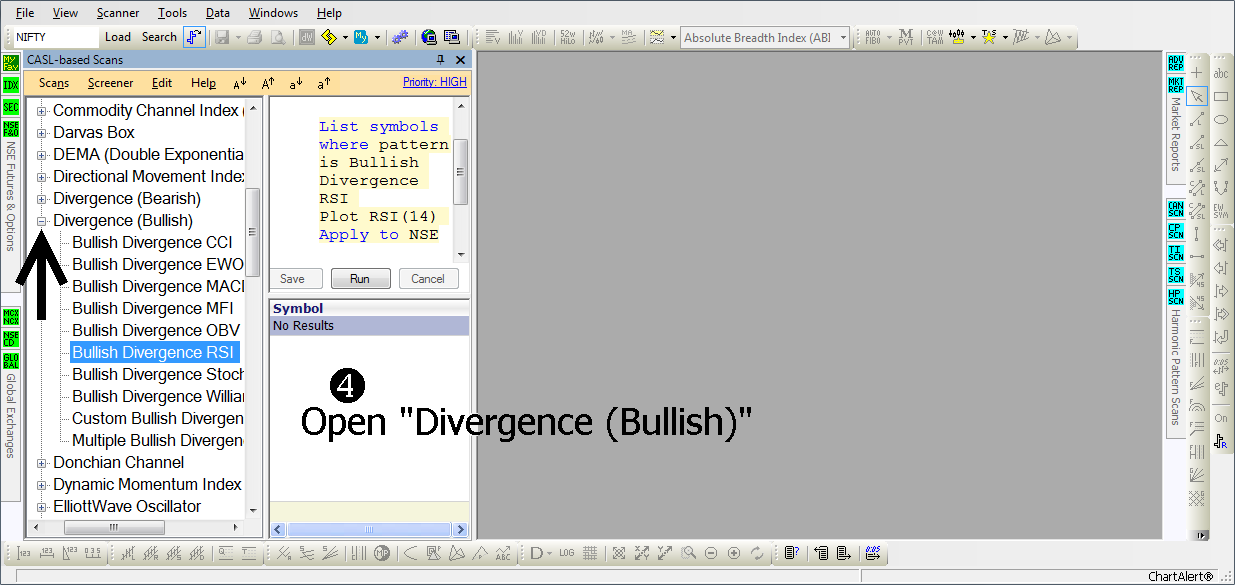Toggle the On snap button in right toolbar
Viewport: 1235px width, 585px height.
coord(1221,418)
